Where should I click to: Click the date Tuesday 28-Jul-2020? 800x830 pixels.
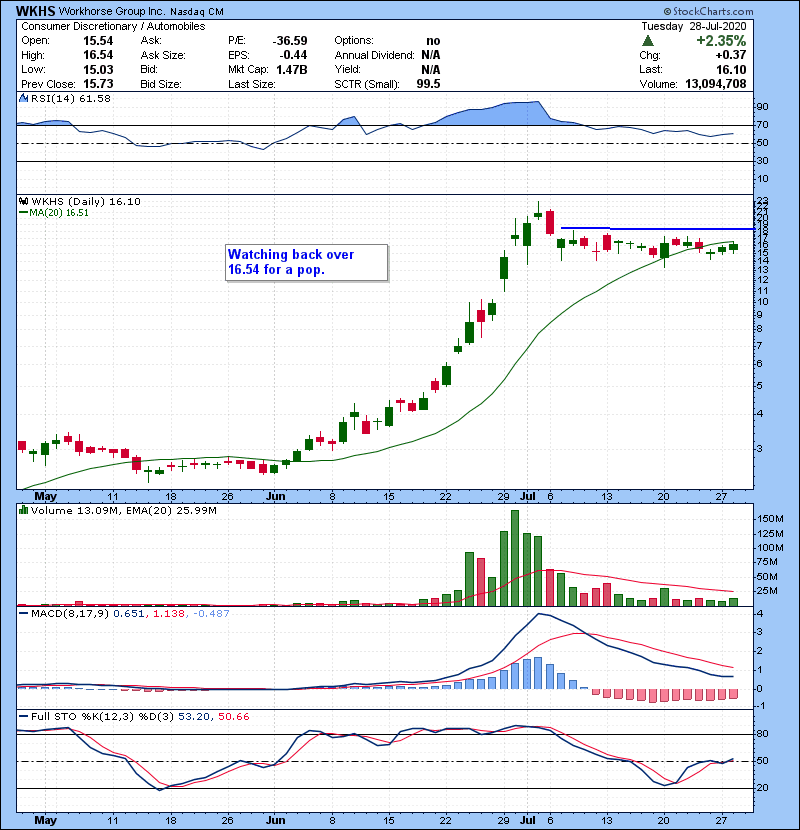(694, 26)
